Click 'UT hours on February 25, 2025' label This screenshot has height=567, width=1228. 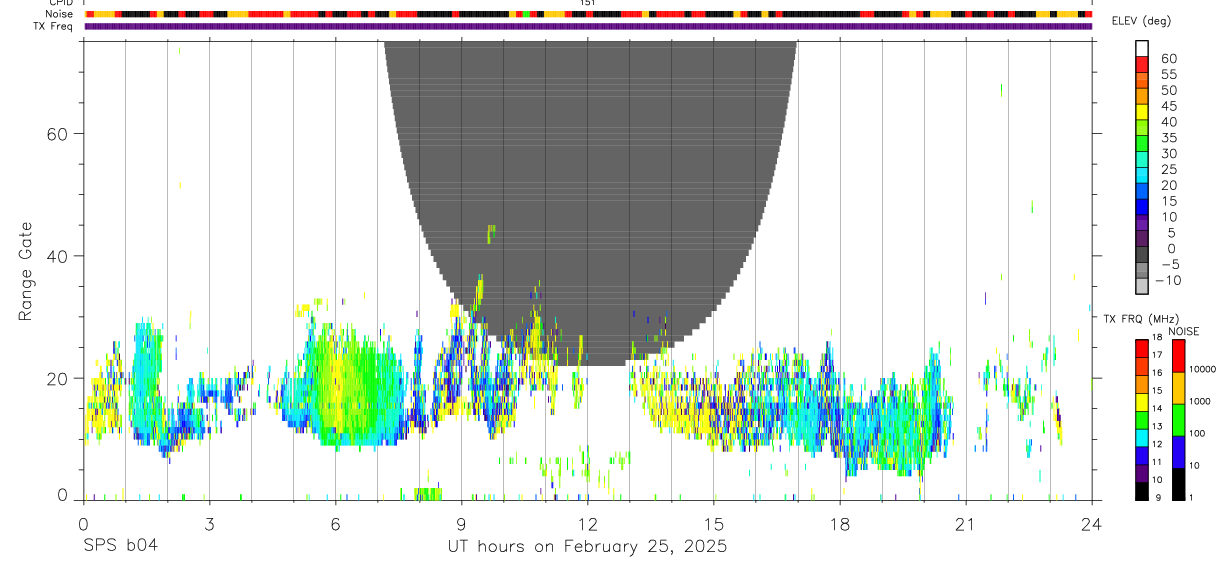[587, 547]
